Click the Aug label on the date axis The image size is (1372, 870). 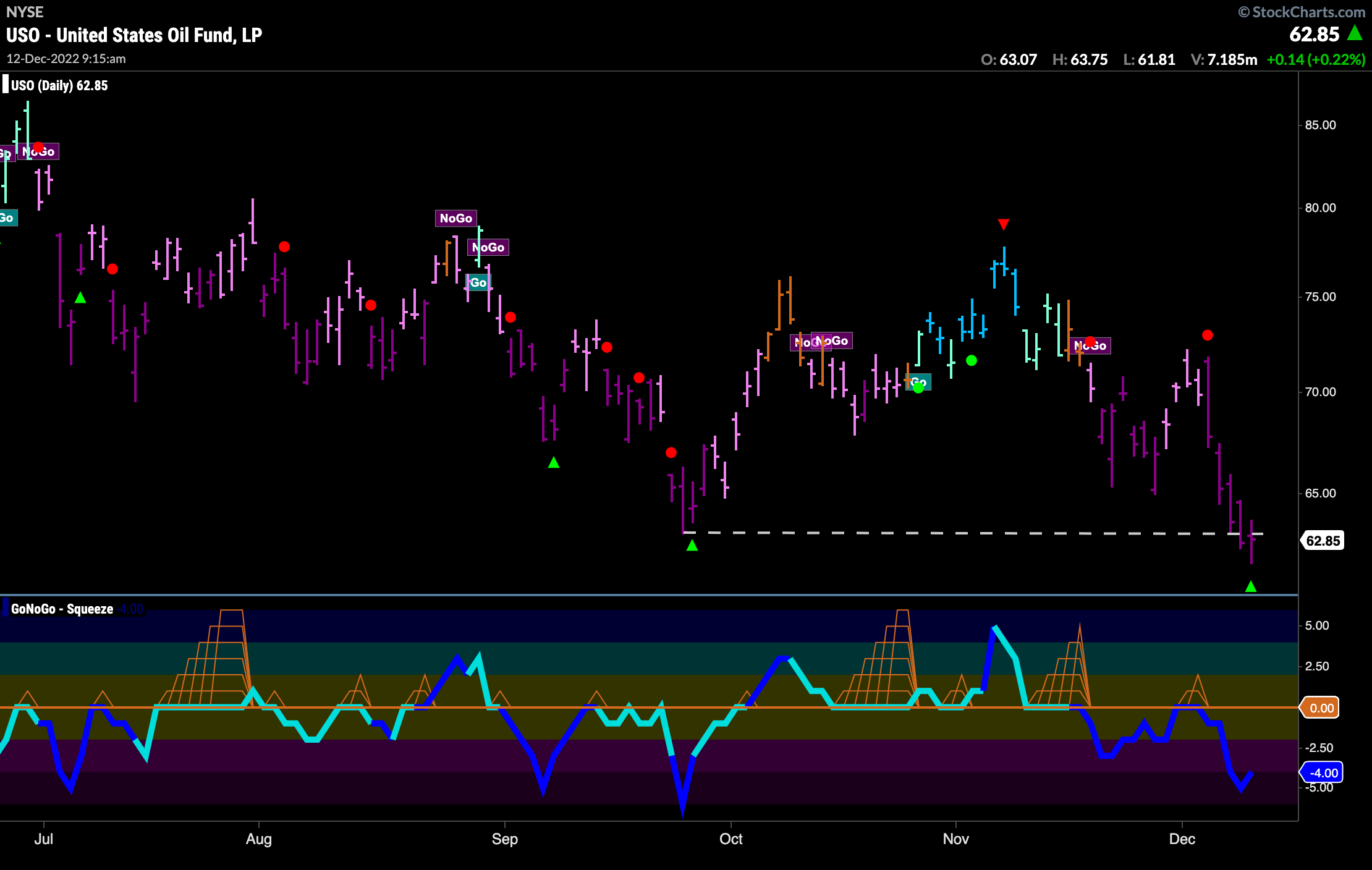[x=258, y=839]
